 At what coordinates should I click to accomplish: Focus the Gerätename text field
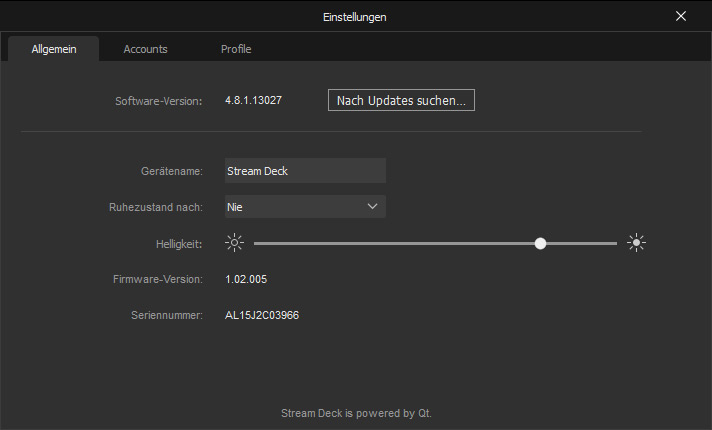click(x=304, y=171)
